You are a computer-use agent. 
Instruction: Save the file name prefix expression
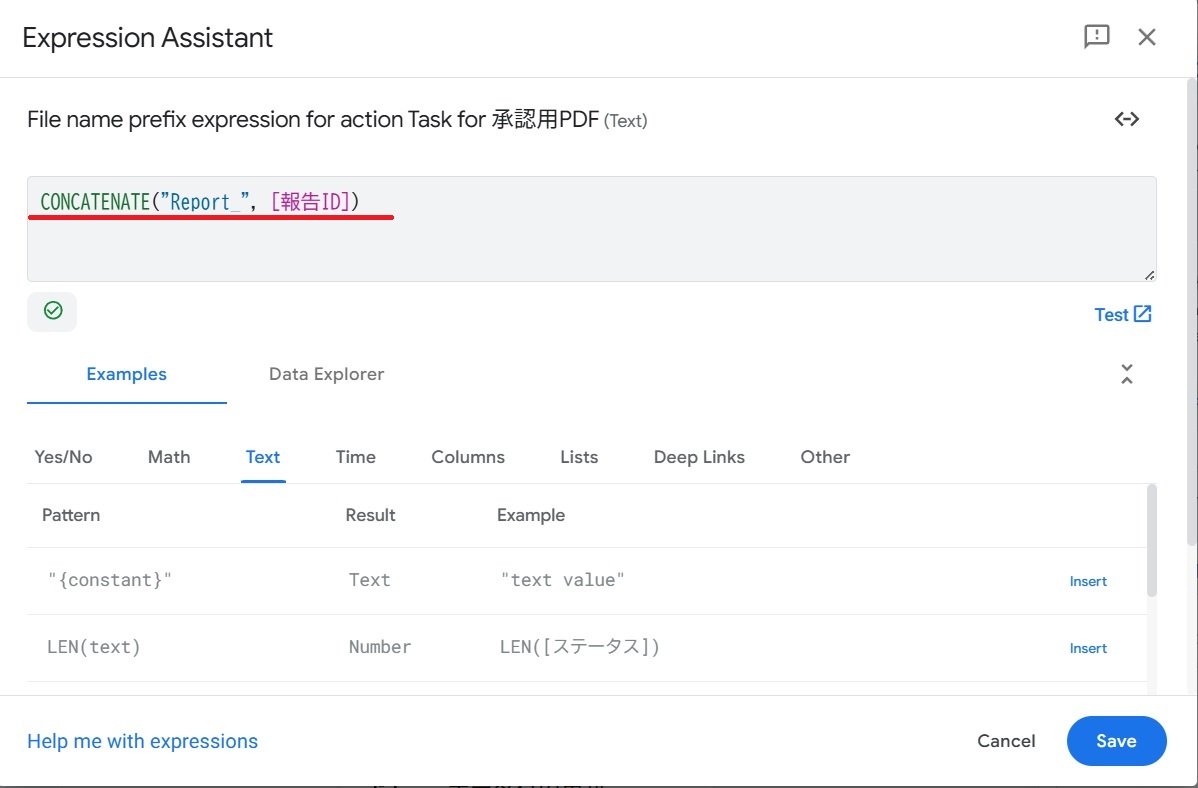[x=1116, y=741]
